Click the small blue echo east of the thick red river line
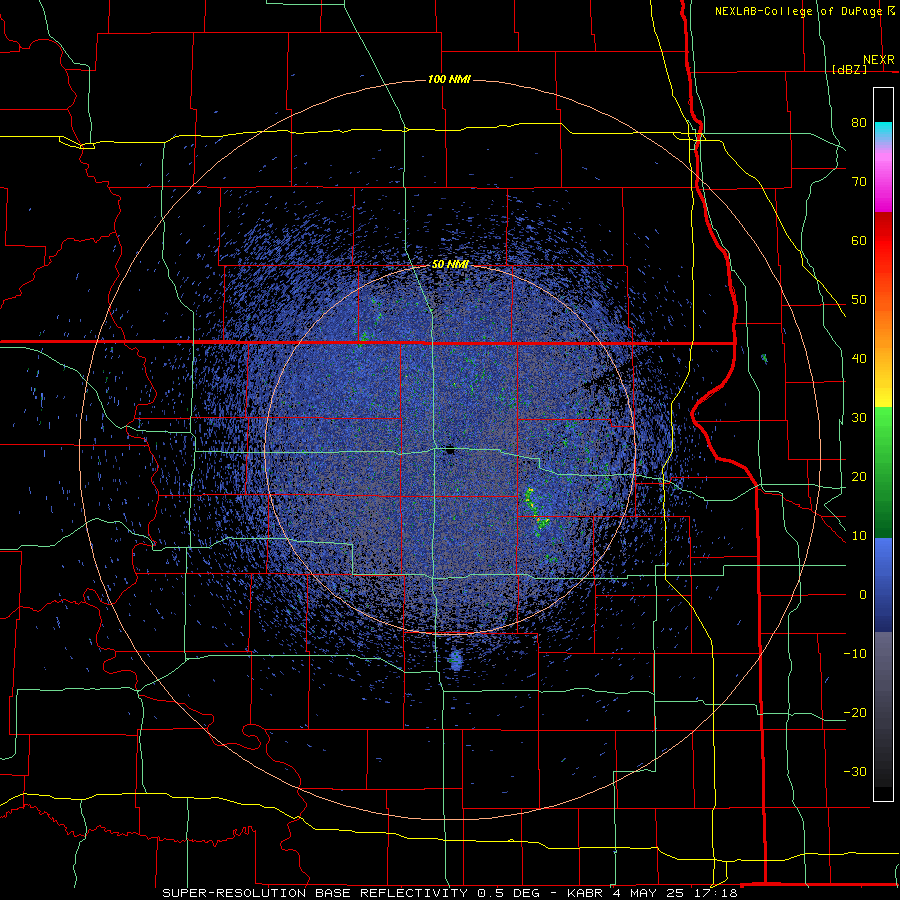900x900 pixels. pyautogui.click(x=764, y=358)
